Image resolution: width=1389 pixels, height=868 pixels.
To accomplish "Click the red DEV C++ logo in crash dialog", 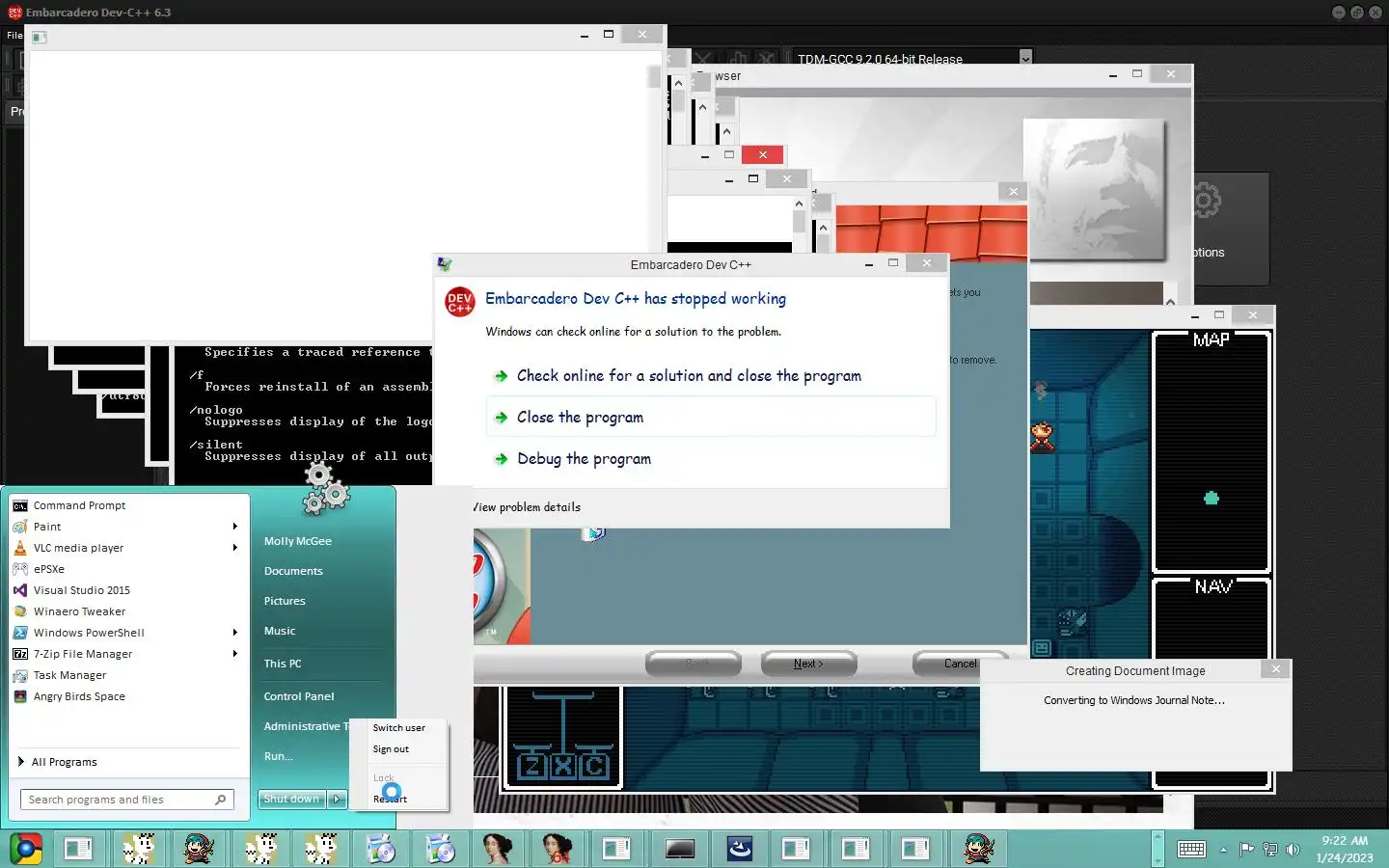I will pyautogui.click(x=460, y=302).
